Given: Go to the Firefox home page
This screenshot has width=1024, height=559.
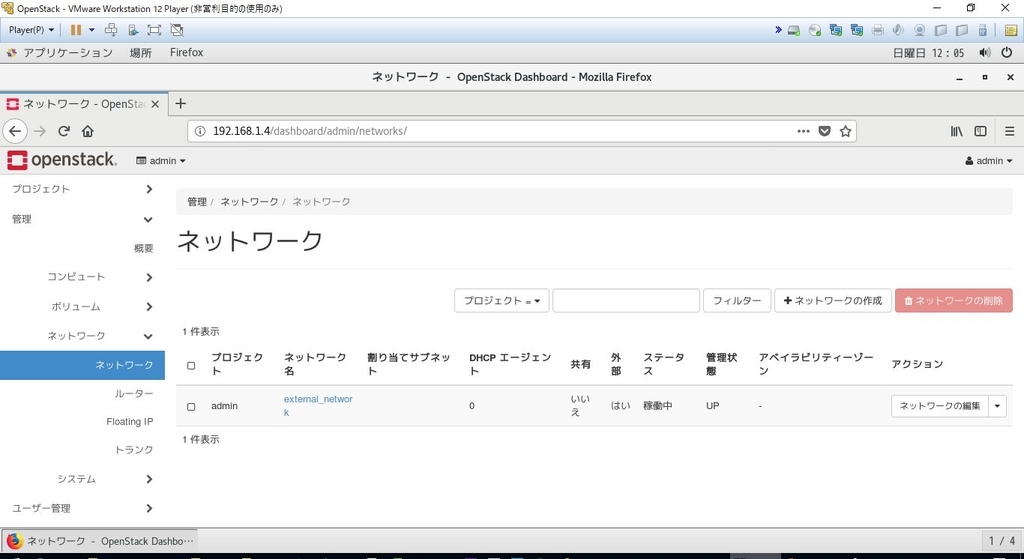Looking at the screenshot, I should (88, 131).
